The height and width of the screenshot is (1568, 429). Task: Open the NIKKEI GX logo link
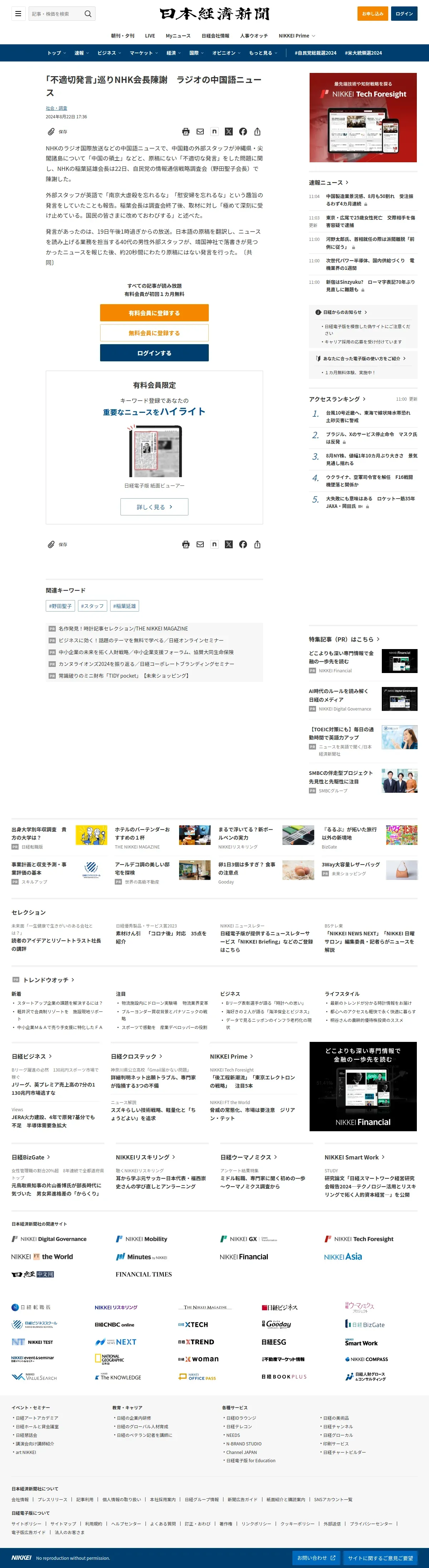pyautogui.click(x=249, y=1239)
